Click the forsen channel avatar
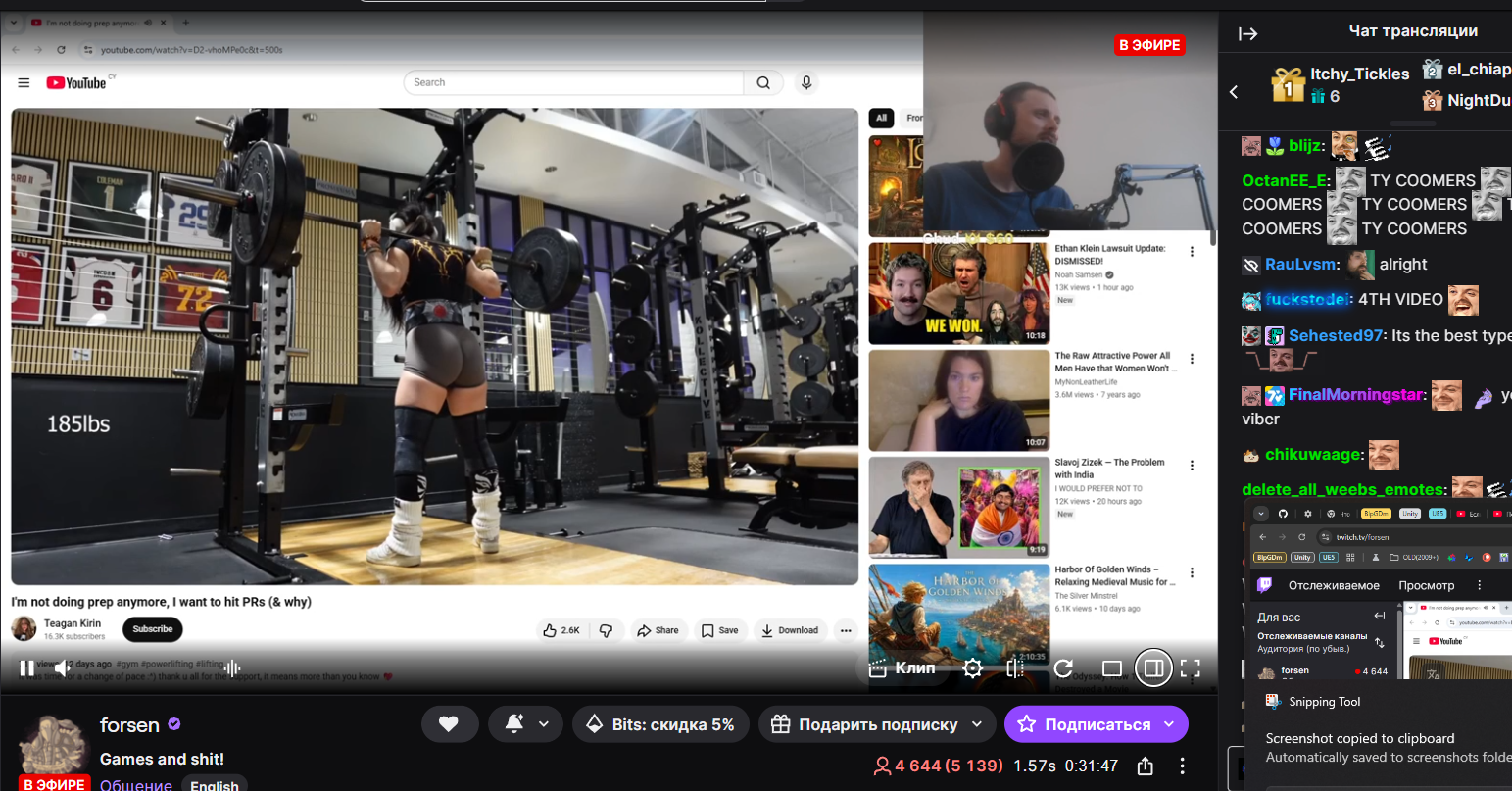1512x791 pixels. pyautogui.click(x=55, y=745)
